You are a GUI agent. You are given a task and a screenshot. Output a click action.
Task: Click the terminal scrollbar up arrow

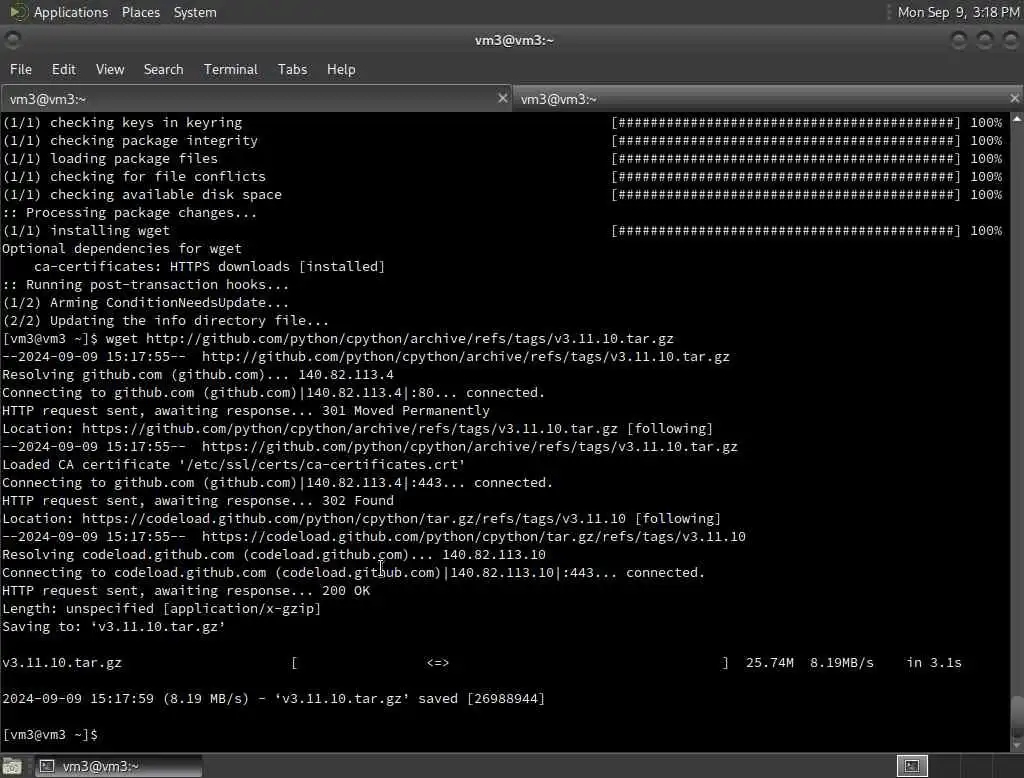click(x=1017, y=119)
